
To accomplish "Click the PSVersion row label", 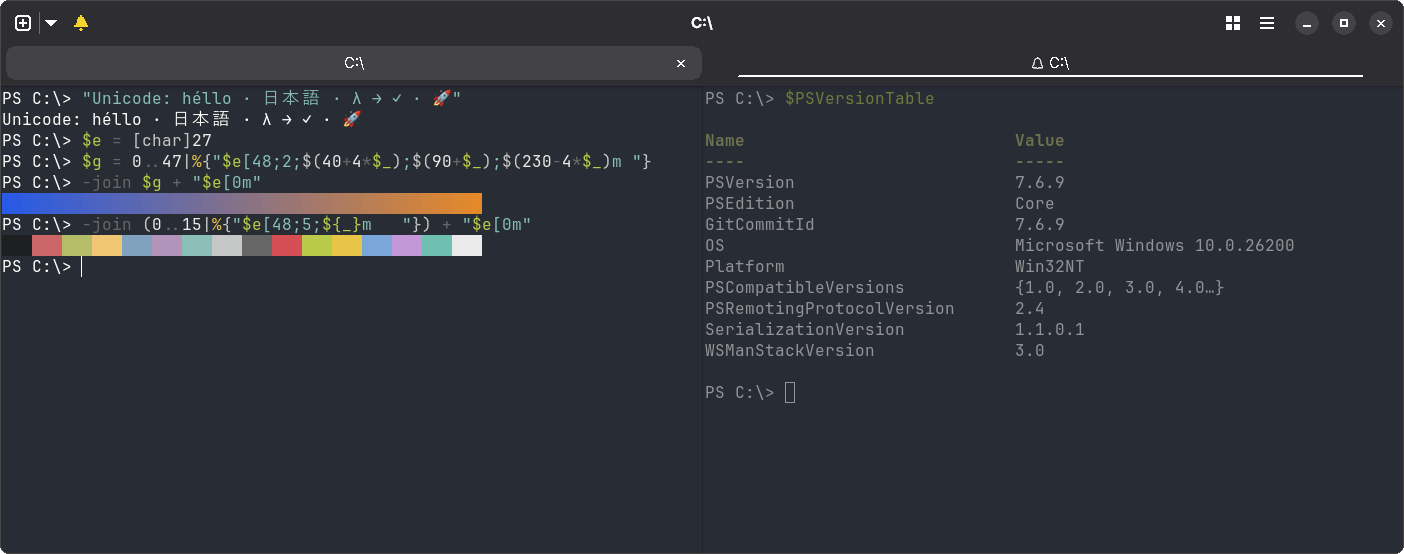I will coord(750,183).
